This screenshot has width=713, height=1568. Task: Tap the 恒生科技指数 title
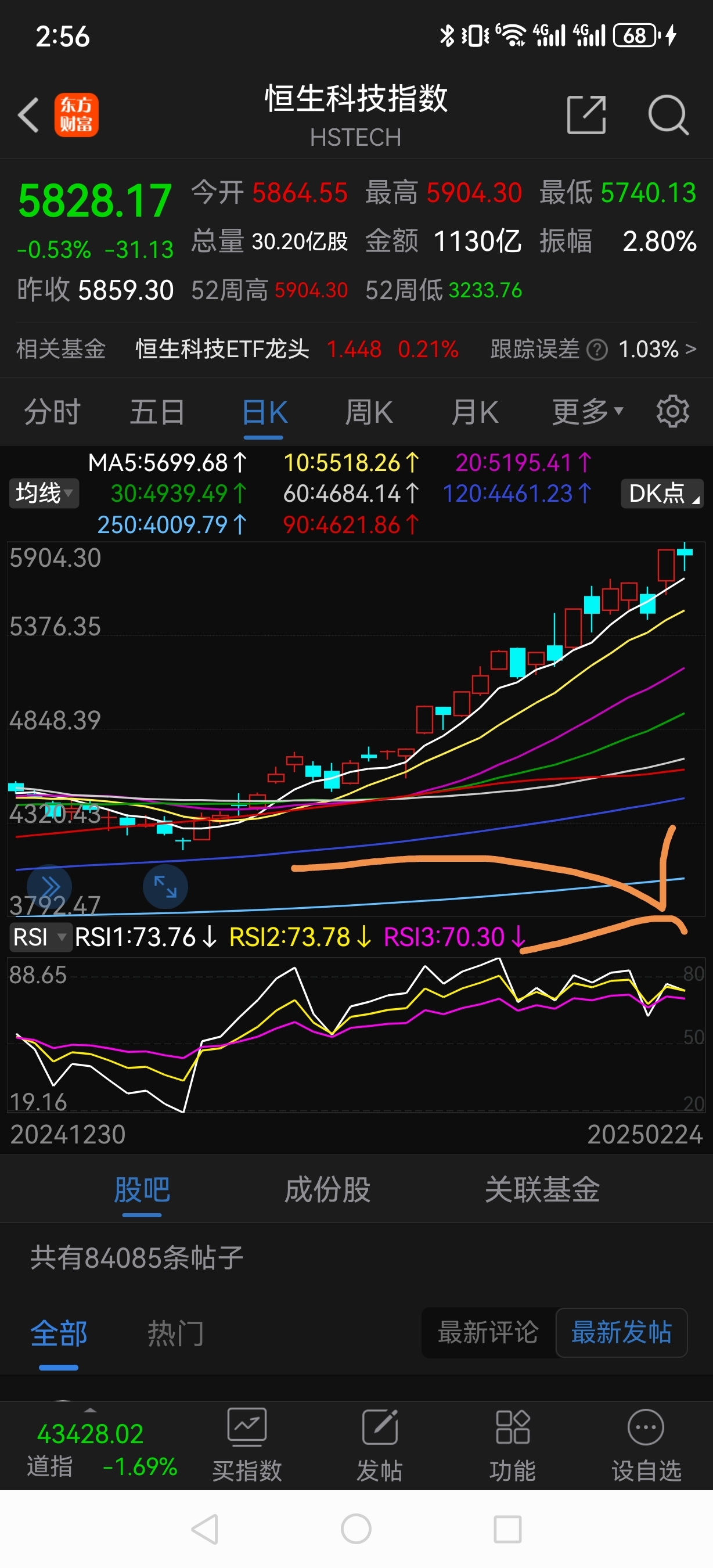tap(356, 99)
